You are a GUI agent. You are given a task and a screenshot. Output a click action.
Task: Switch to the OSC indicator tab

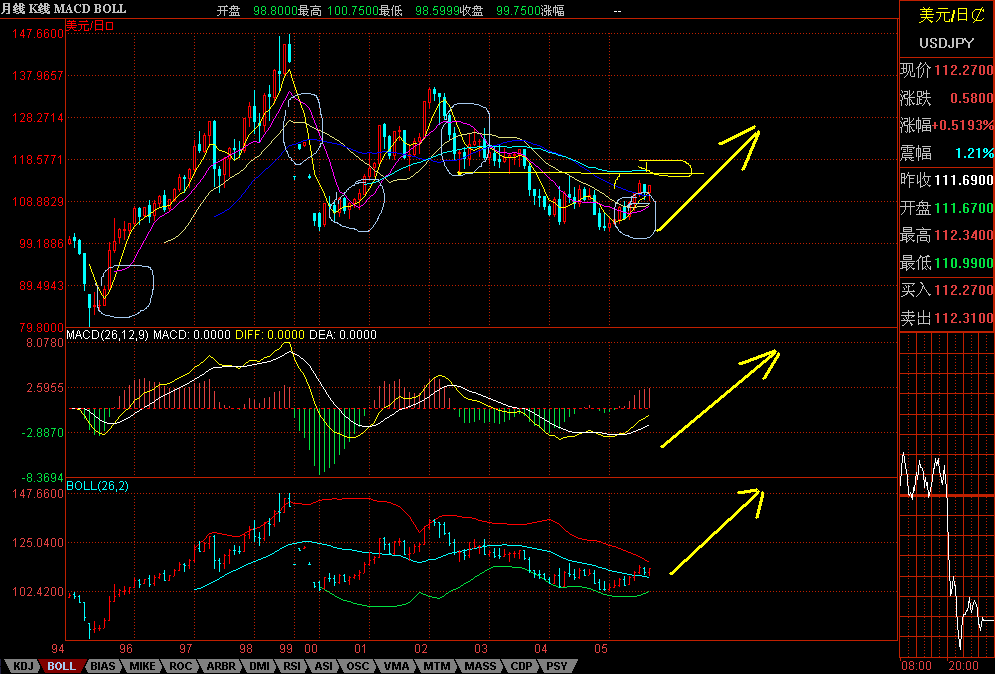pyautogui.click(x=358, y=666)
